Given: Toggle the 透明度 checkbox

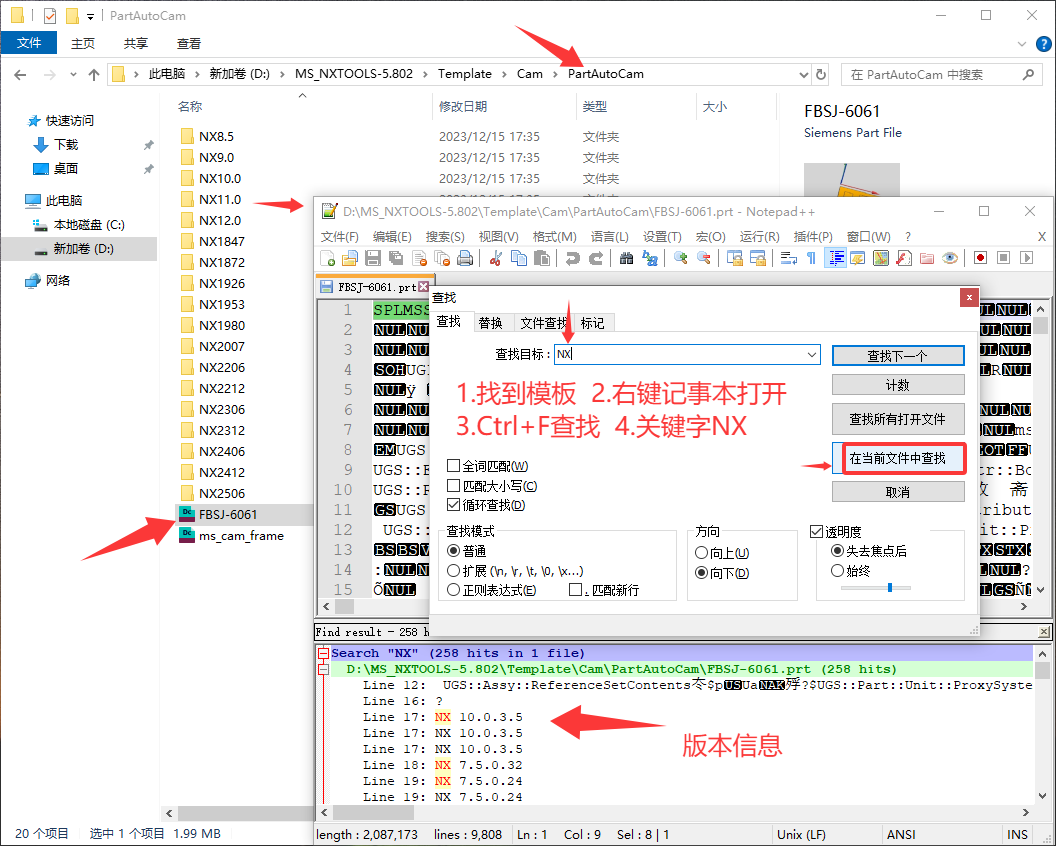Looking at the screenshot, I should click(x=816, y=531).
